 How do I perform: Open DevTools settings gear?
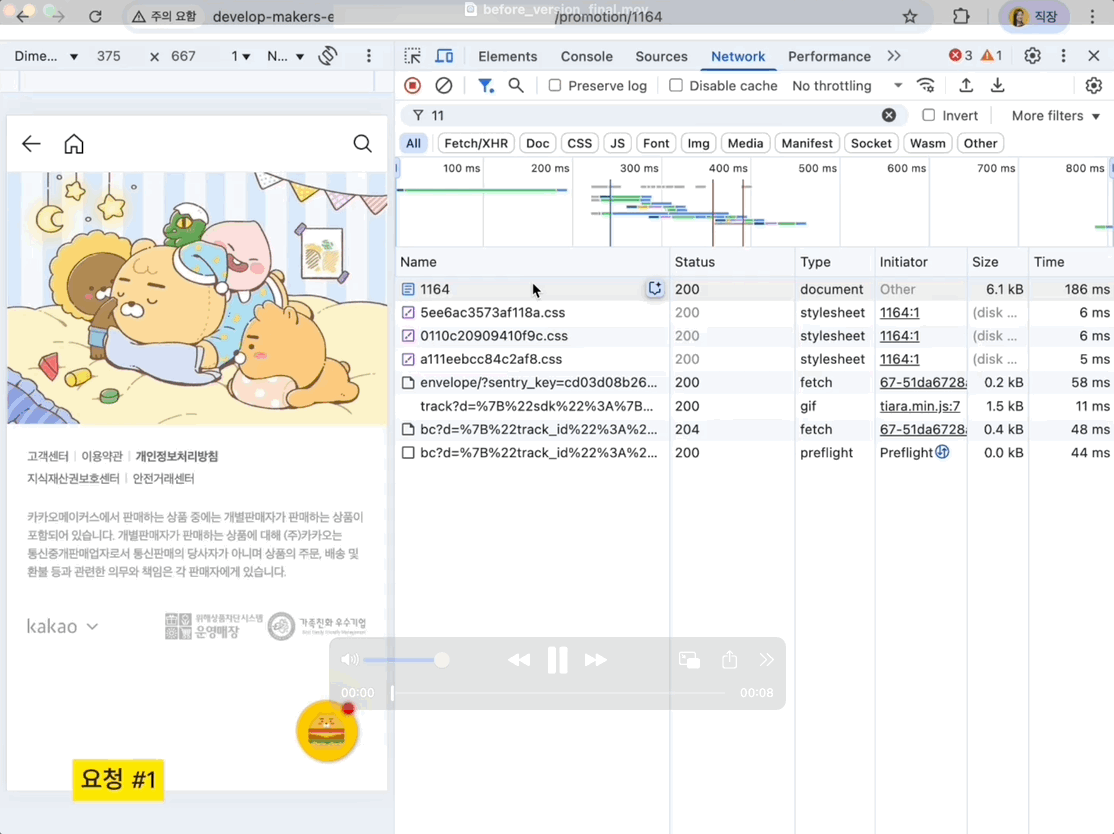pyautogui.click(x=1032, y=56)
